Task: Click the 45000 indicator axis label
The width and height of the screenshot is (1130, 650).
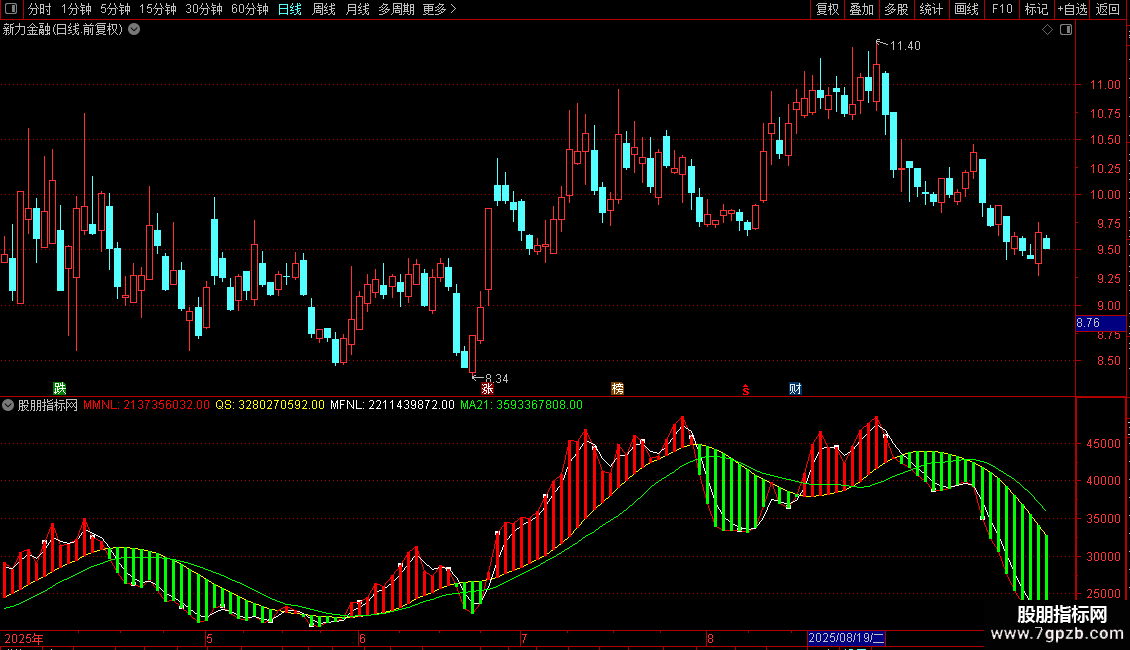Action: (x=1103, y=444)
